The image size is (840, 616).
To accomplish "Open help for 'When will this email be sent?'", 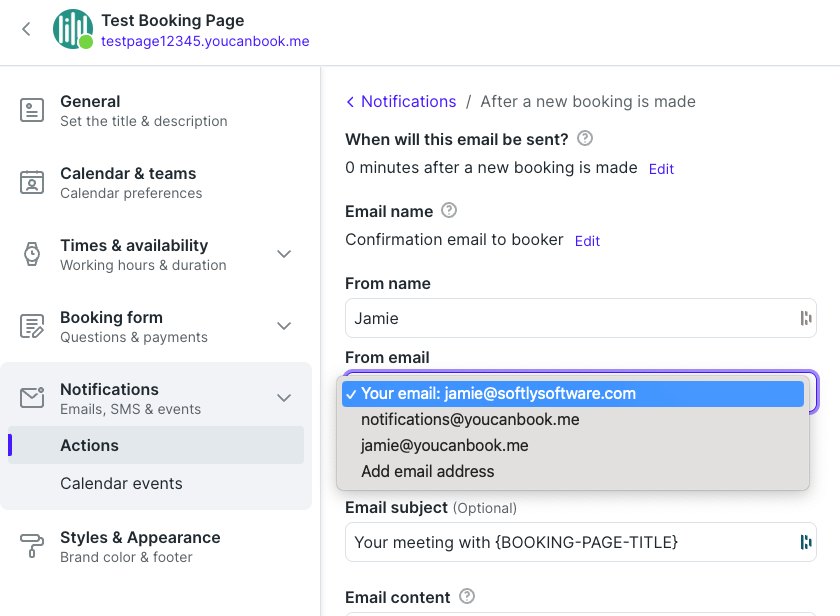I will (585, 139).
